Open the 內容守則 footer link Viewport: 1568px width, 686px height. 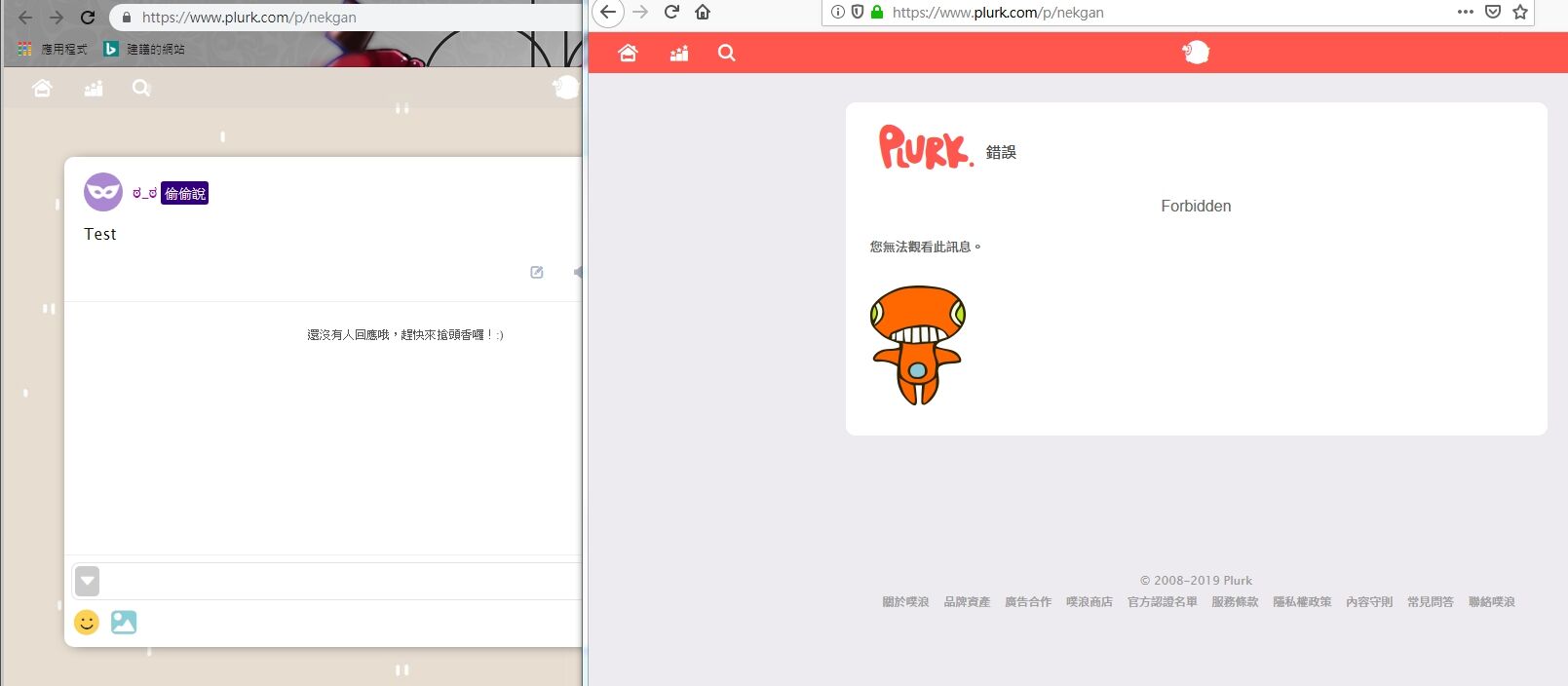click(x=1369, y=602)
